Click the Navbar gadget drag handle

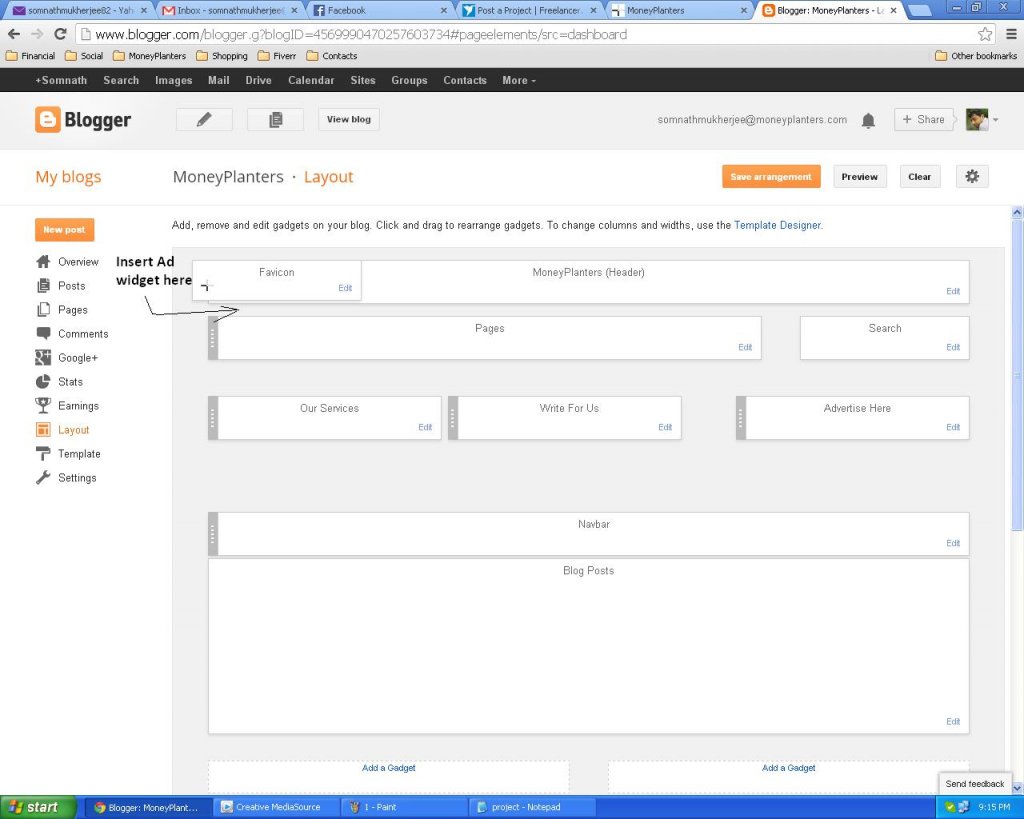pos(212,534)
